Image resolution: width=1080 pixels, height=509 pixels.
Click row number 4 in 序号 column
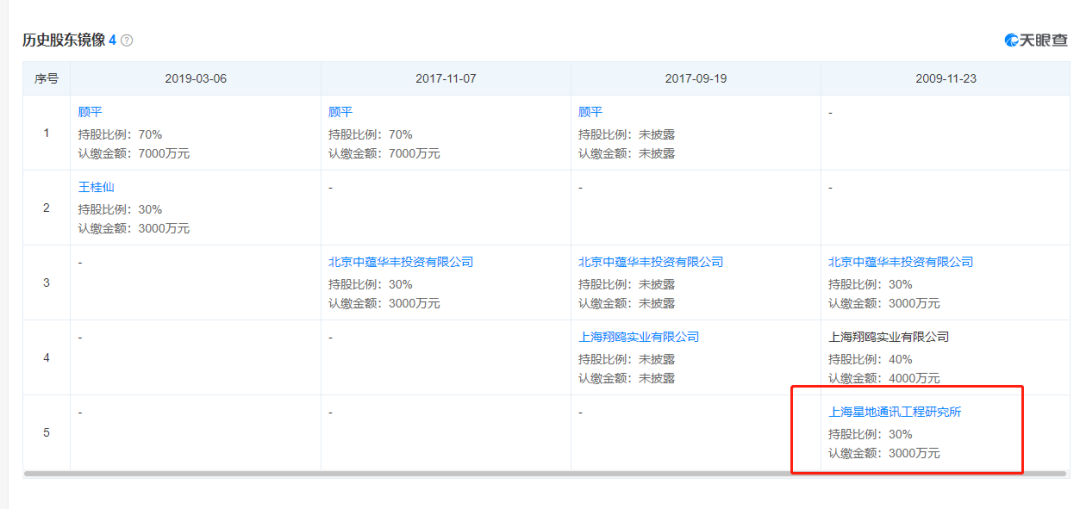tap(46, 357)
